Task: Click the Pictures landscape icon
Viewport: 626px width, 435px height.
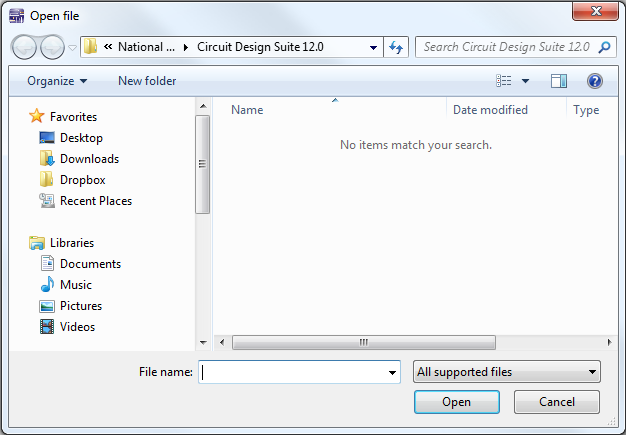Action: pos(47,306)
